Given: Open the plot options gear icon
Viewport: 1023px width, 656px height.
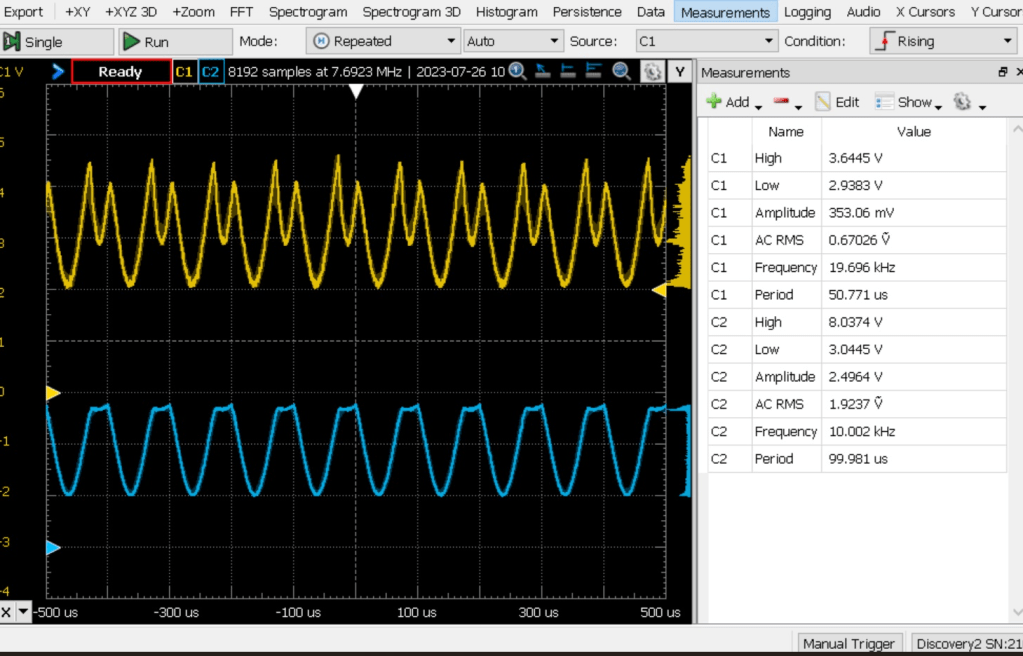Looking at the screenshot, I should tap(651, 72).
